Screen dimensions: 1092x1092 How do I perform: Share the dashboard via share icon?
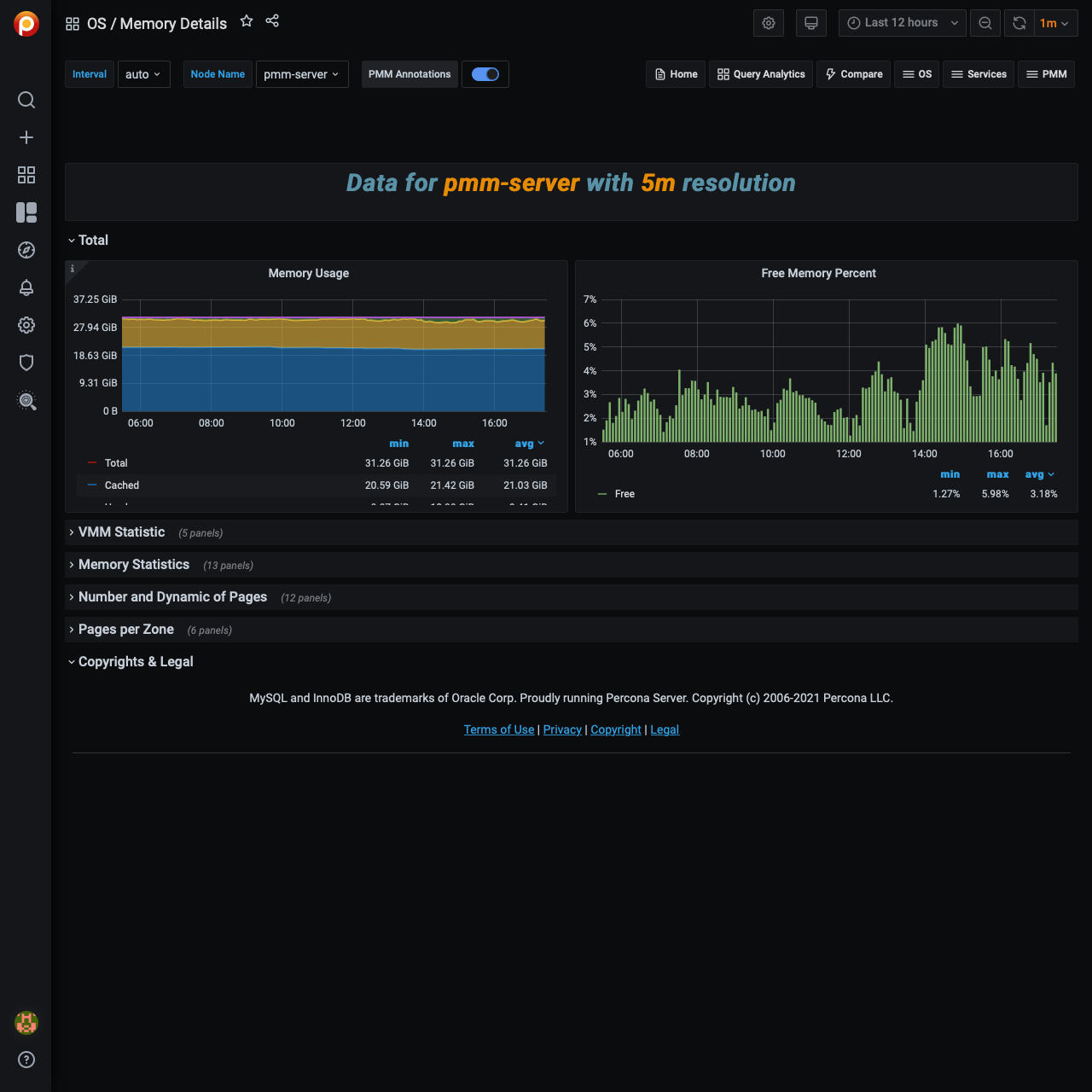pyautogui.click(x=272, y=21)
